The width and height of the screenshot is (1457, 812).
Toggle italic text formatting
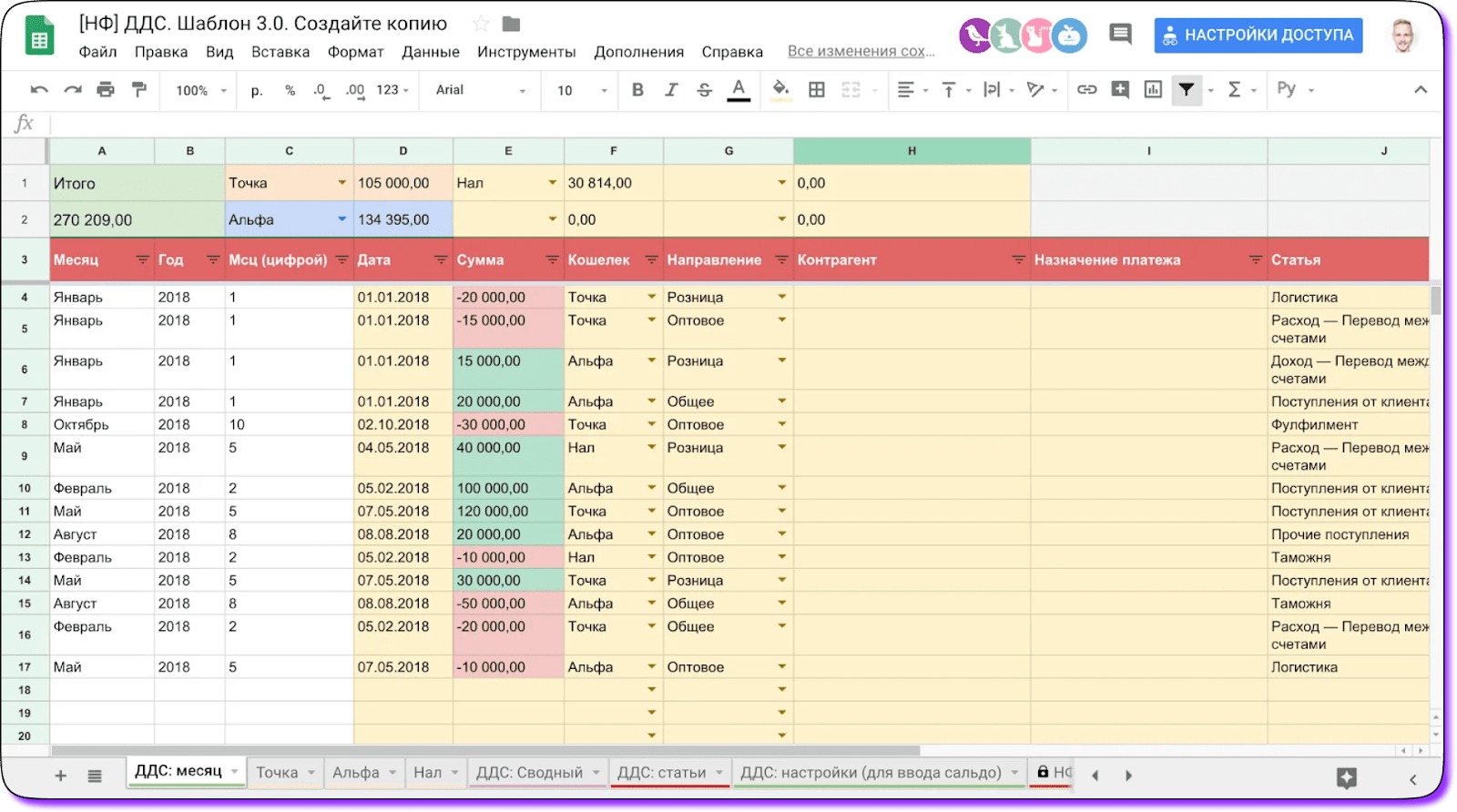click(x=671, y=89)
